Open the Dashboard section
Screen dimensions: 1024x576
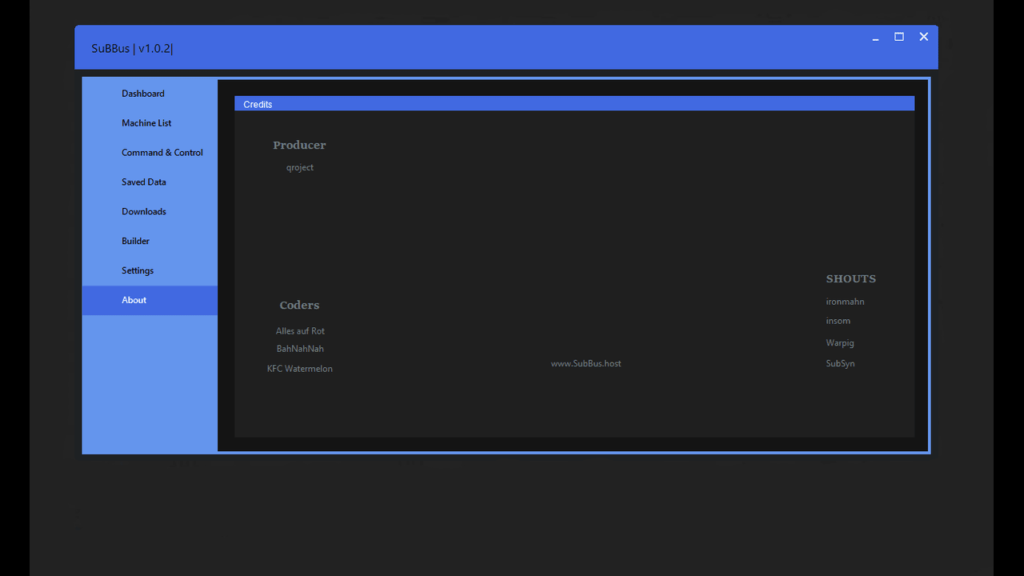[150, 93]
